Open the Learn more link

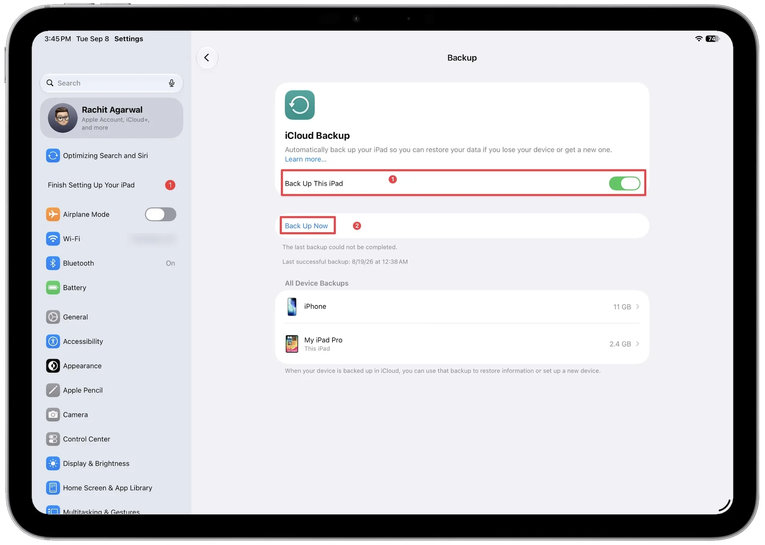point(305,160)
